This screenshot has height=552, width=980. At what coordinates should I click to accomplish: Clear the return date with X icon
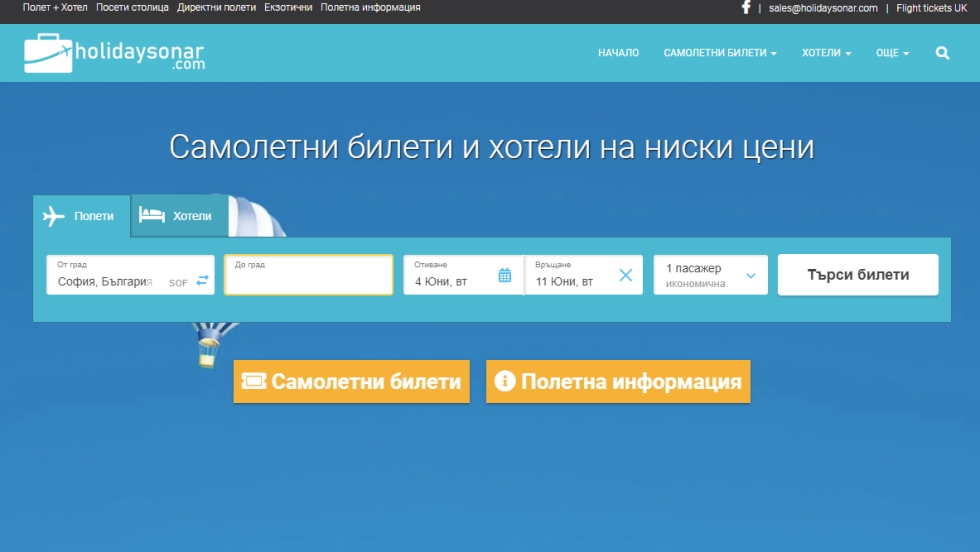(626, 275)
